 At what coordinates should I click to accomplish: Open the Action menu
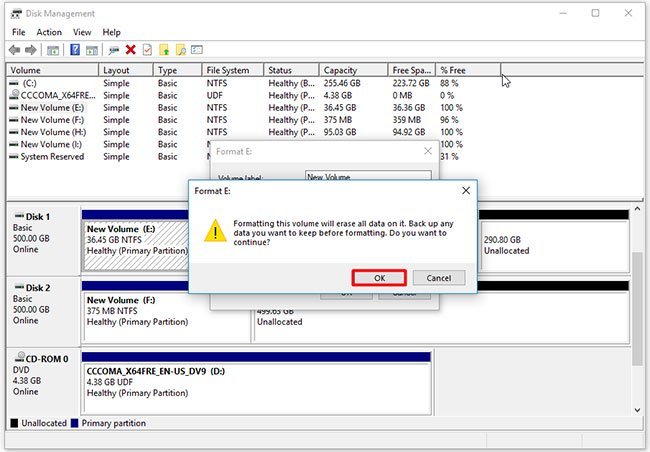point(49,32)
